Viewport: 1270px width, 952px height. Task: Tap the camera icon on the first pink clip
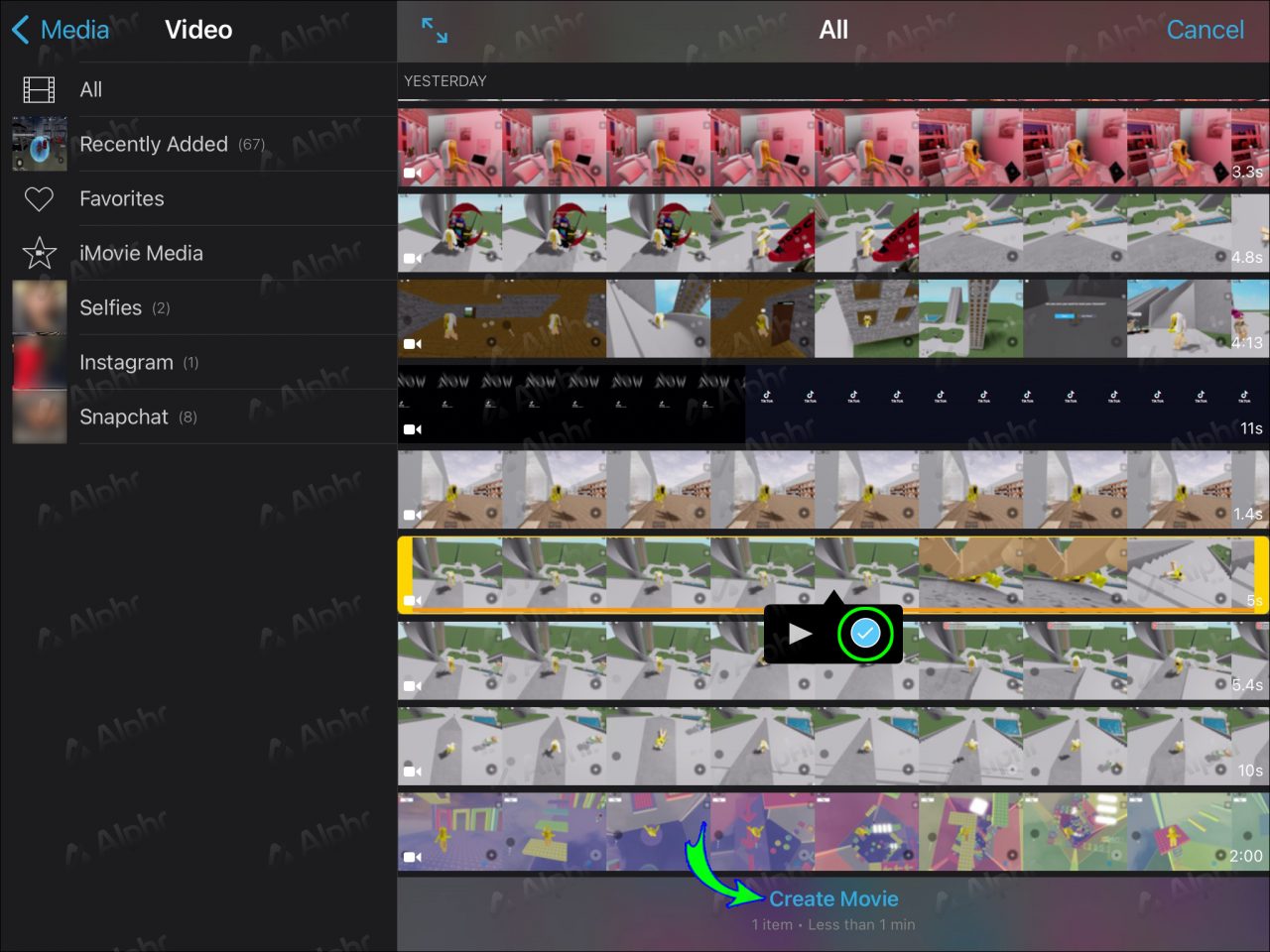pos(414,173)
